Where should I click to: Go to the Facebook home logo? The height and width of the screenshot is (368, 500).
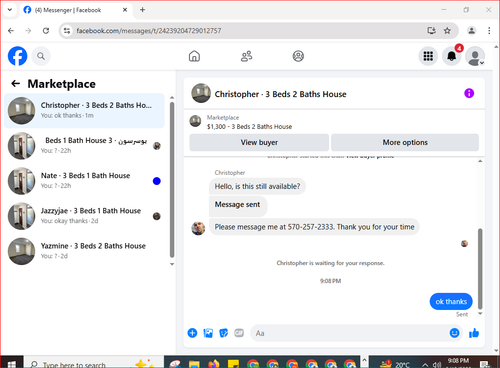17,56
